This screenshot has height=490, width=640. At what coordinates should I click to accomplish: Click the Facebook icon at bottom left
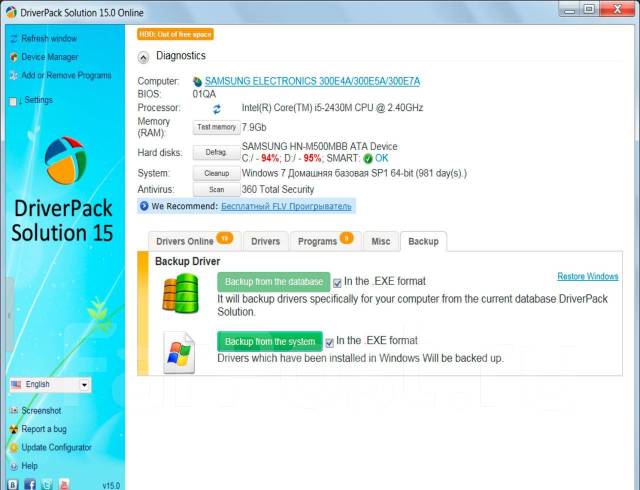click(x=29, y=483)
